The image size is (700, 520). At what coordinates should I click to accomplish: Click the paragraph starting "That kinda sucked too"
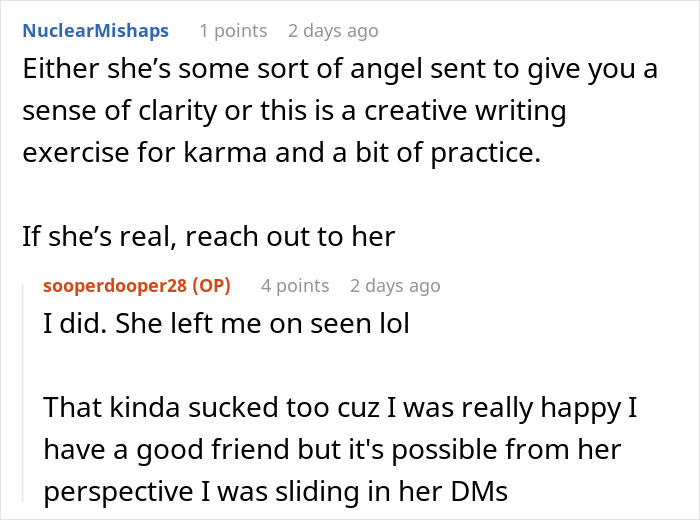pos(340,449)
